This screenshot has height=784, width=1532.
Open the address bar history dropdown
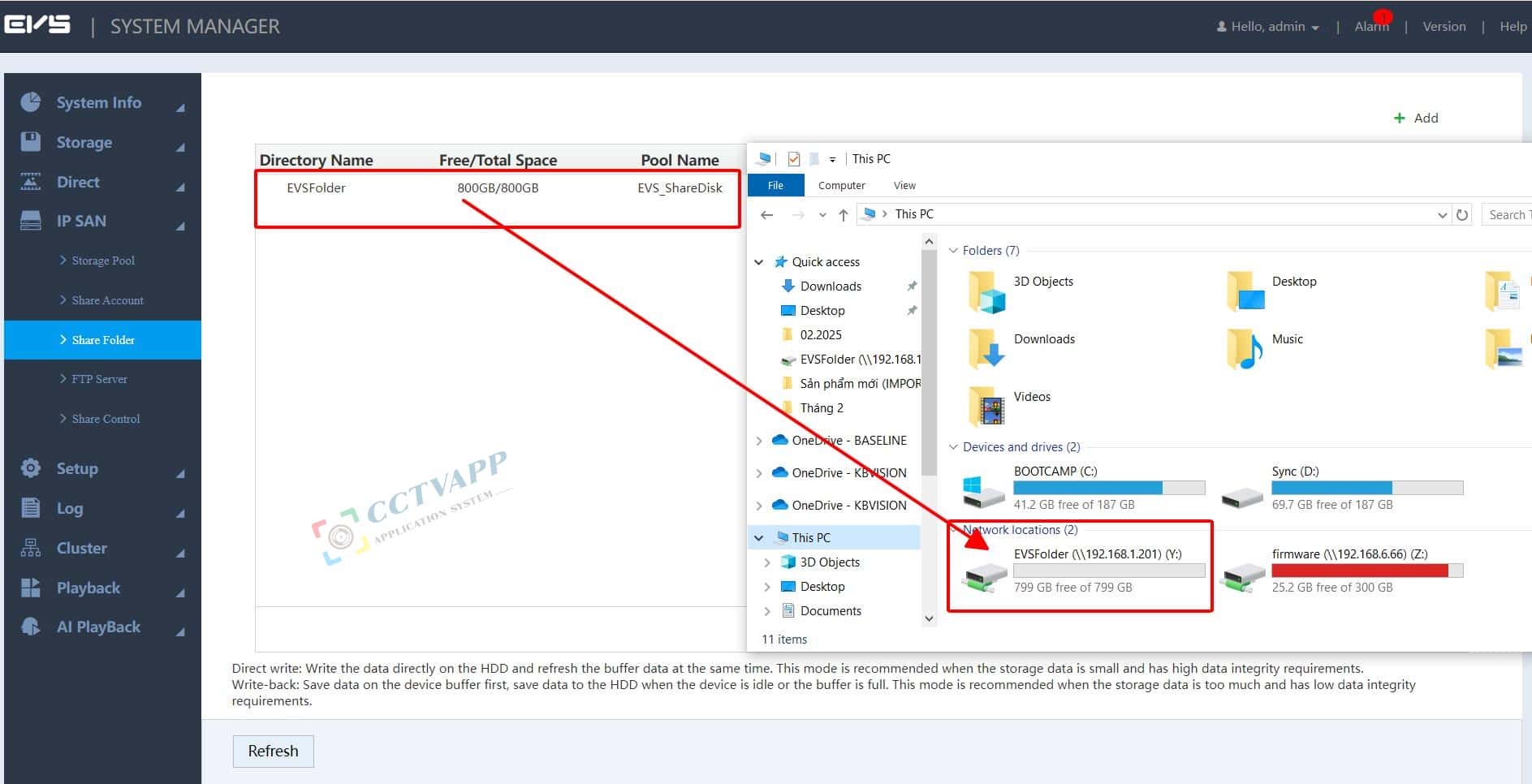pos(1442,215)
